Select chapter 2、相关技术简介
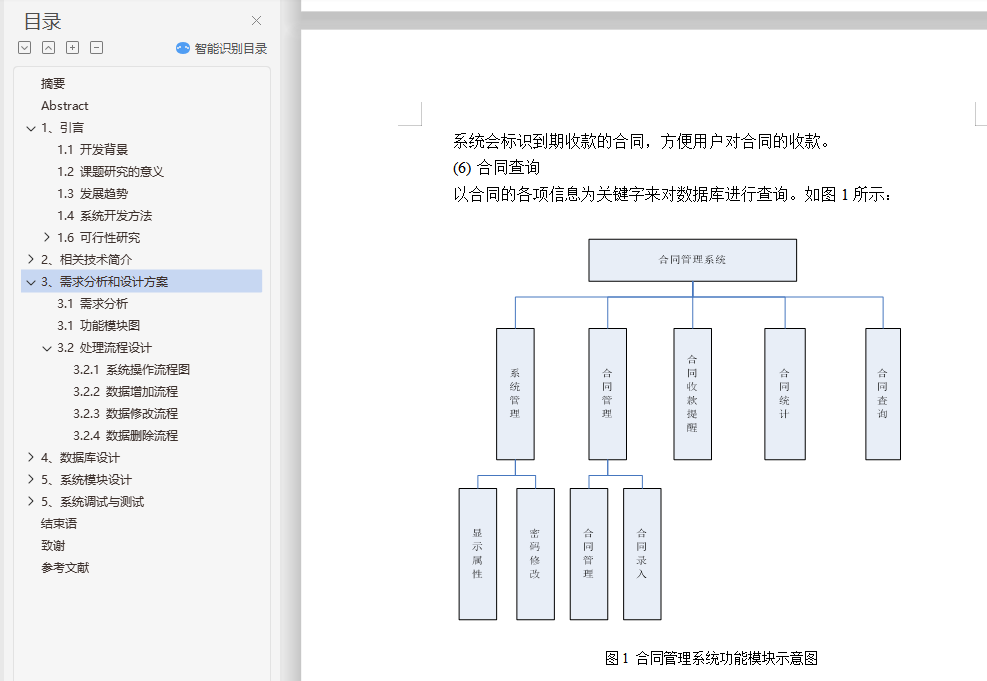 [87, 260]
